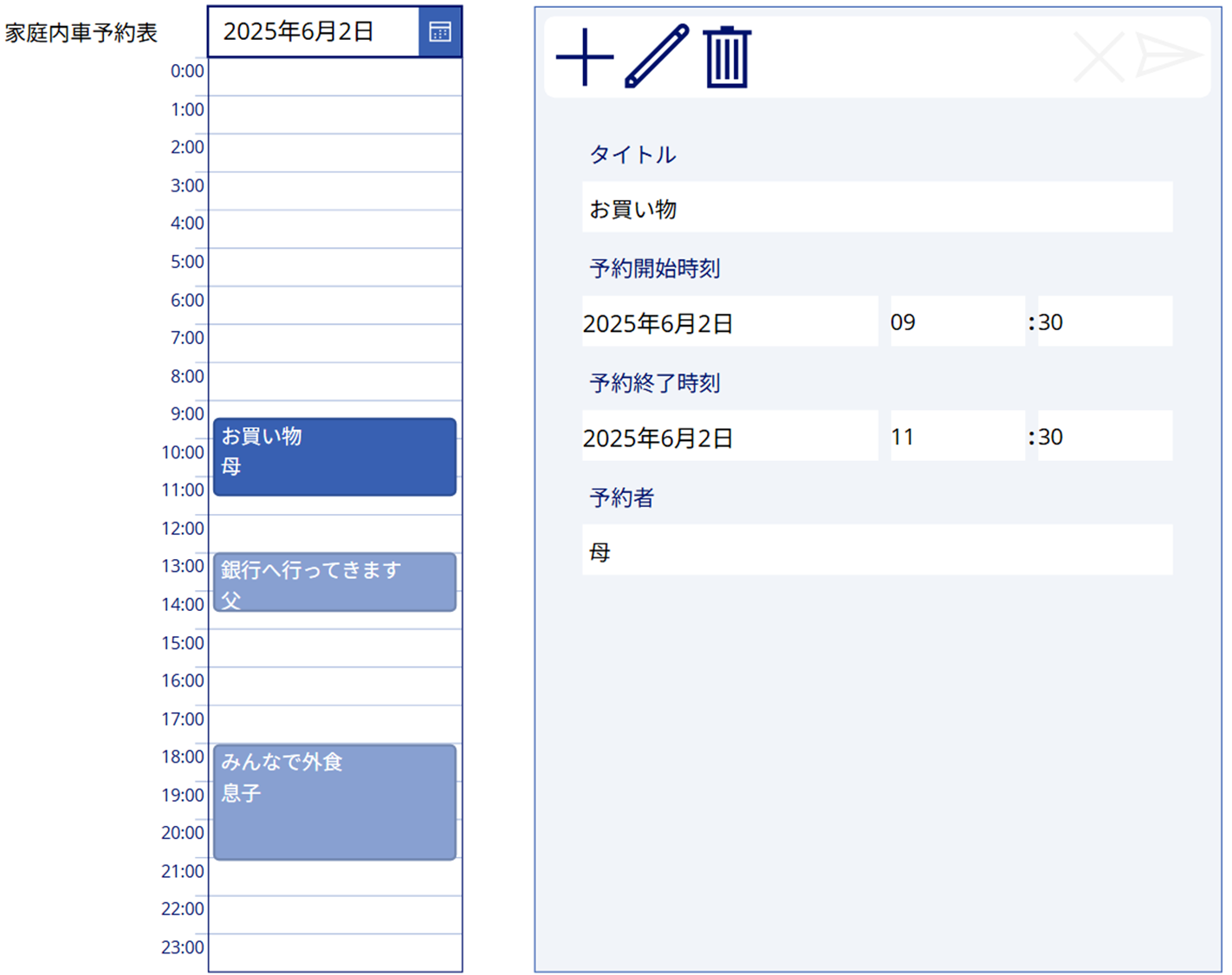Open the start hour dropdown showing 09
This screenshot has height=975, width=1232.
point(957,322)
